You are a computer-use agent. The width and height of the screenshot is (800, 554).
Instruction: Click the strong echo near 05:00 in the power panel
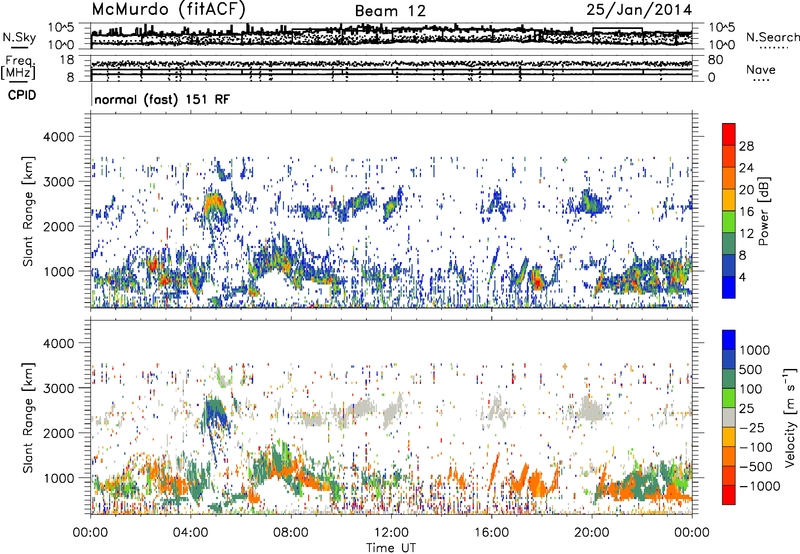[x=213, y=204]
